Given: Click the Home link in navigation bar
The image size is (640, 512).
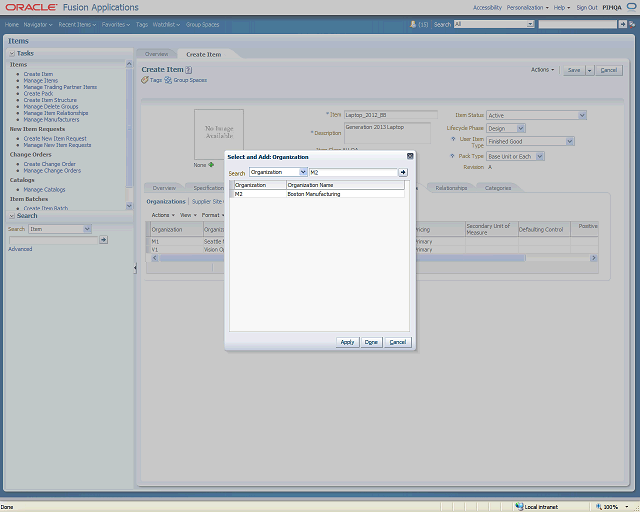Looking at the screenshot, I should coord(11,24).
